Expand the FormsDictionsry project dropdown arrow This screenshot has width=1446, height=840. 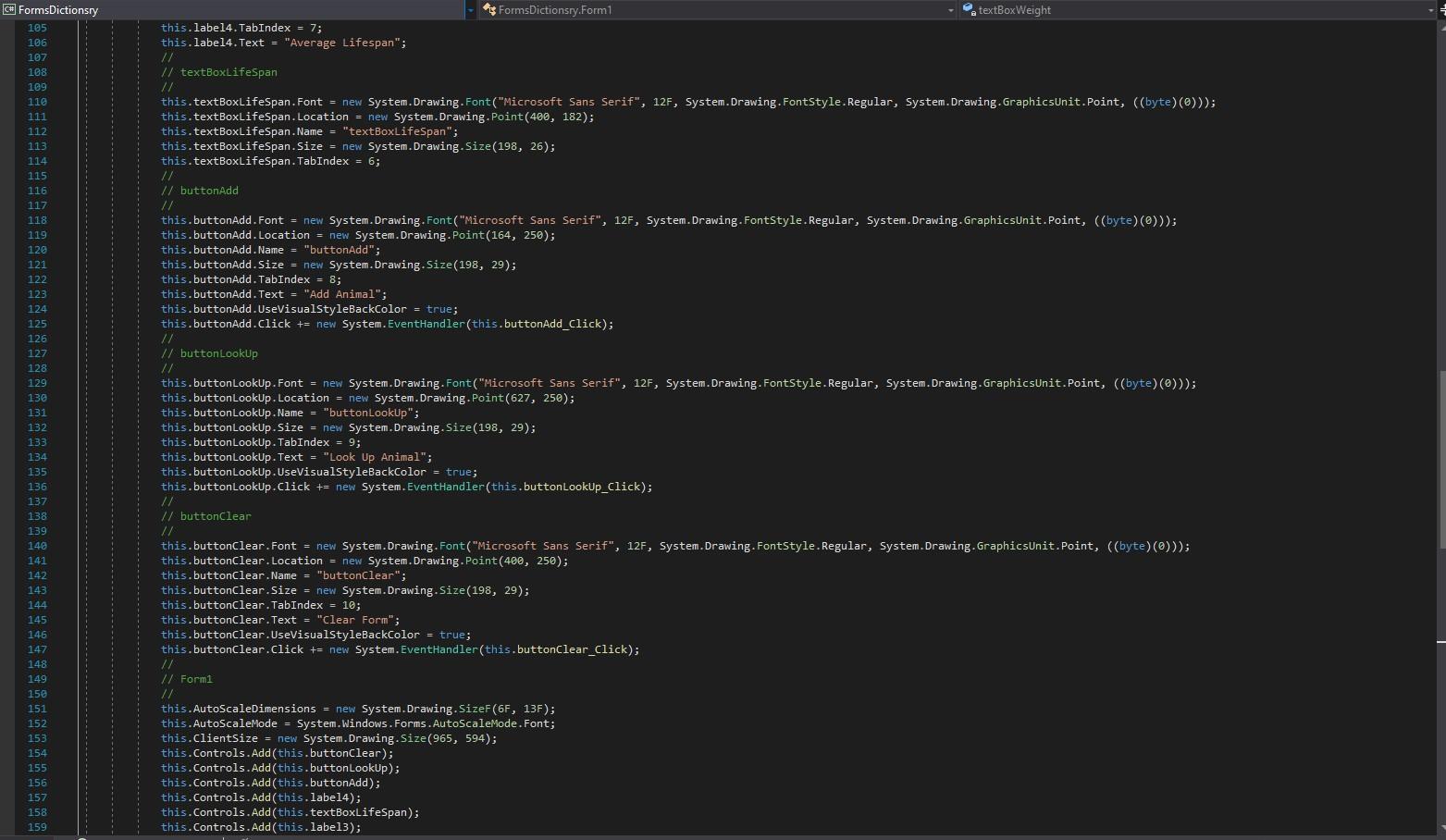coord(470,10)
